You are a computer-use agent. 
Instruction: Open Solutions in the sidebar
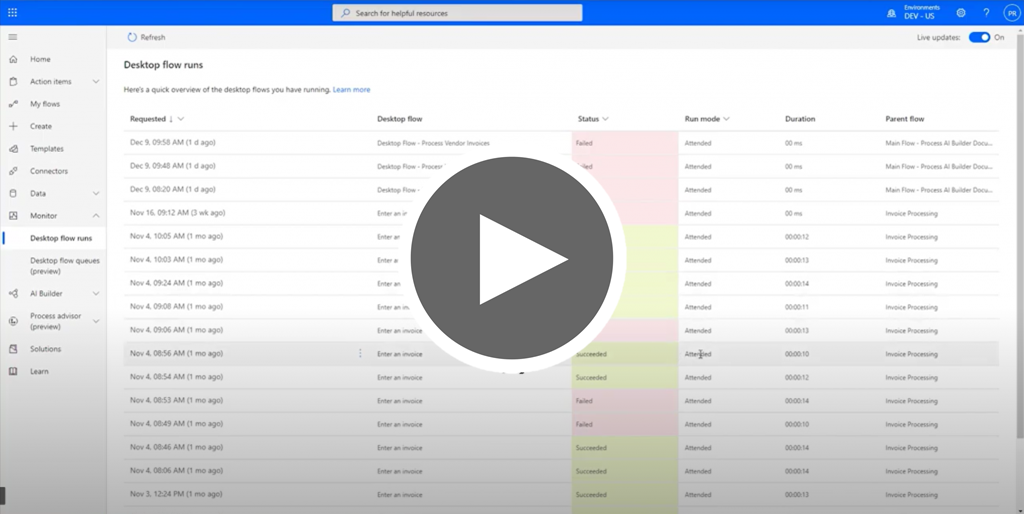coord(46,349)
